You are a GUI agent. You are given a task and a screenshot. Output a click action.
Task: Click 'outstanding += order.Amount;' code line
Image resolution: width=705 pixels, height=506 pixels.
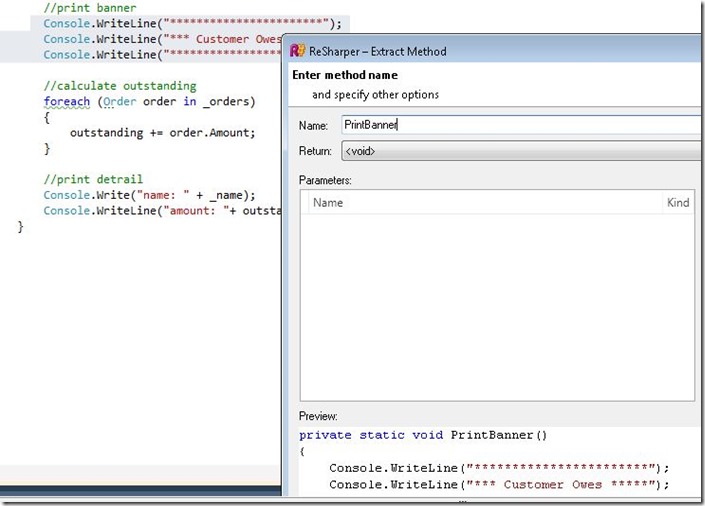point(162,133)
